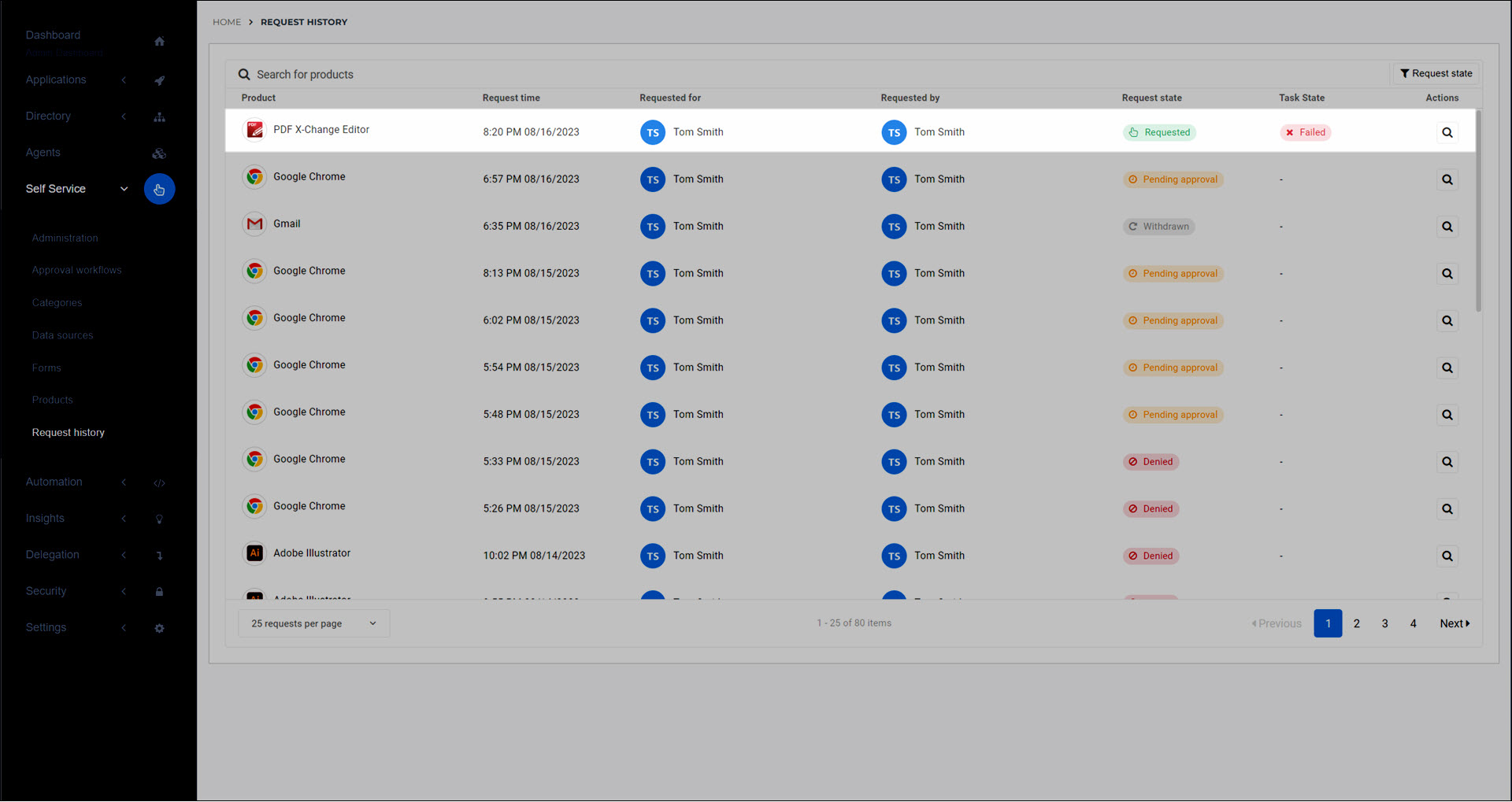Click the Failed task state badge
1512x802 pixels.
point(1305,133)
